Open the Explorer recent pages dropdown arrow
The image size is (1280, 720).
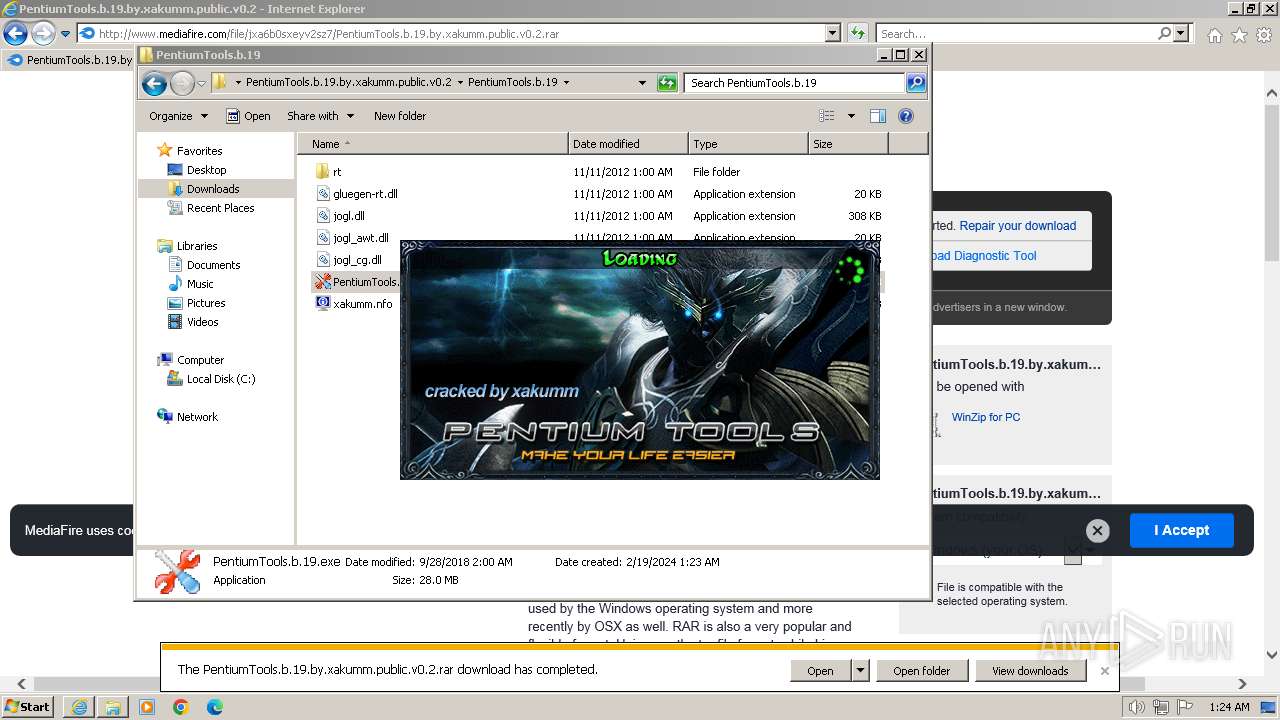[201, 83]
